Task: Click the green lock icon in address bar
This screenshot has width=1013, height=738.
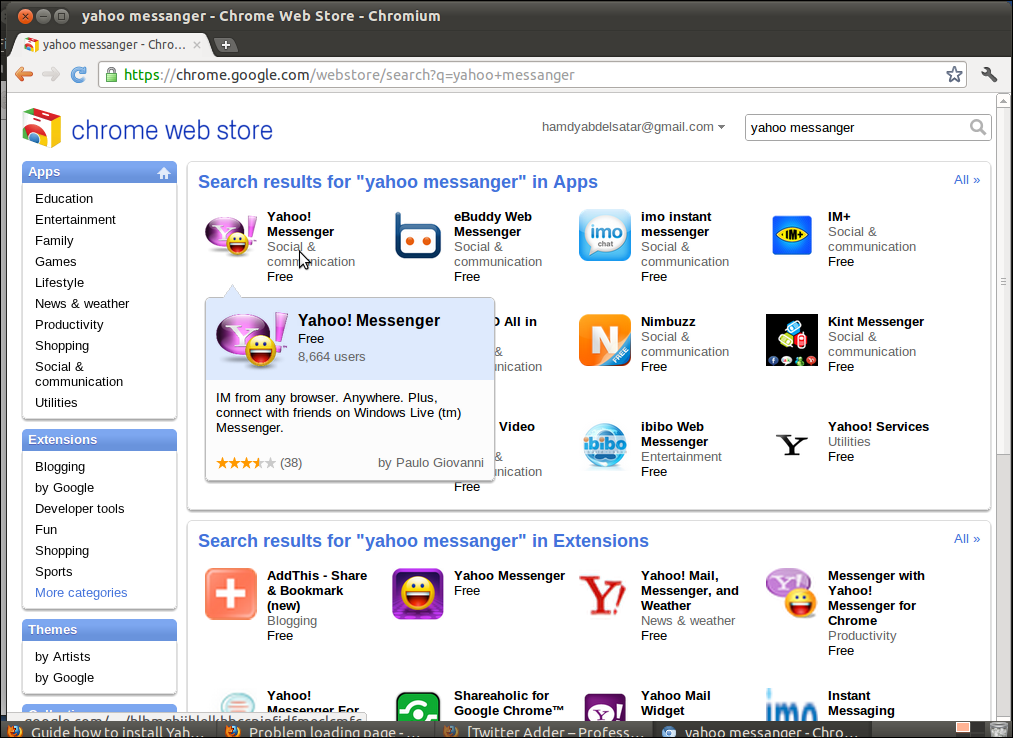Action: coord(111,75)
